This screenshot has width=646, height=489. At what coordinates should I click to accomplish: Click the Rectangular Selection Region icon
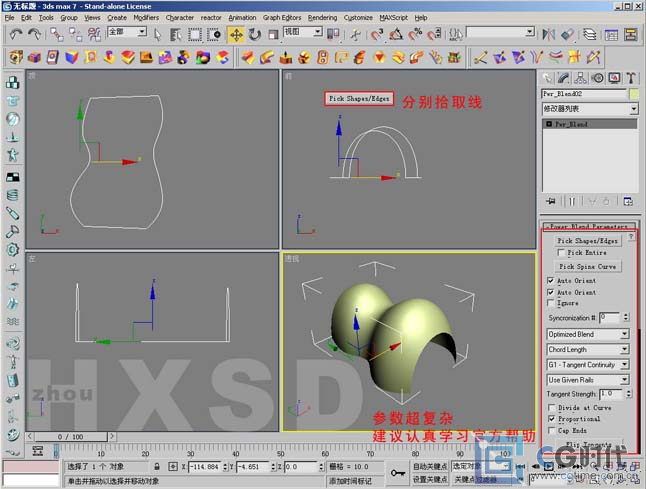point(195,35)
